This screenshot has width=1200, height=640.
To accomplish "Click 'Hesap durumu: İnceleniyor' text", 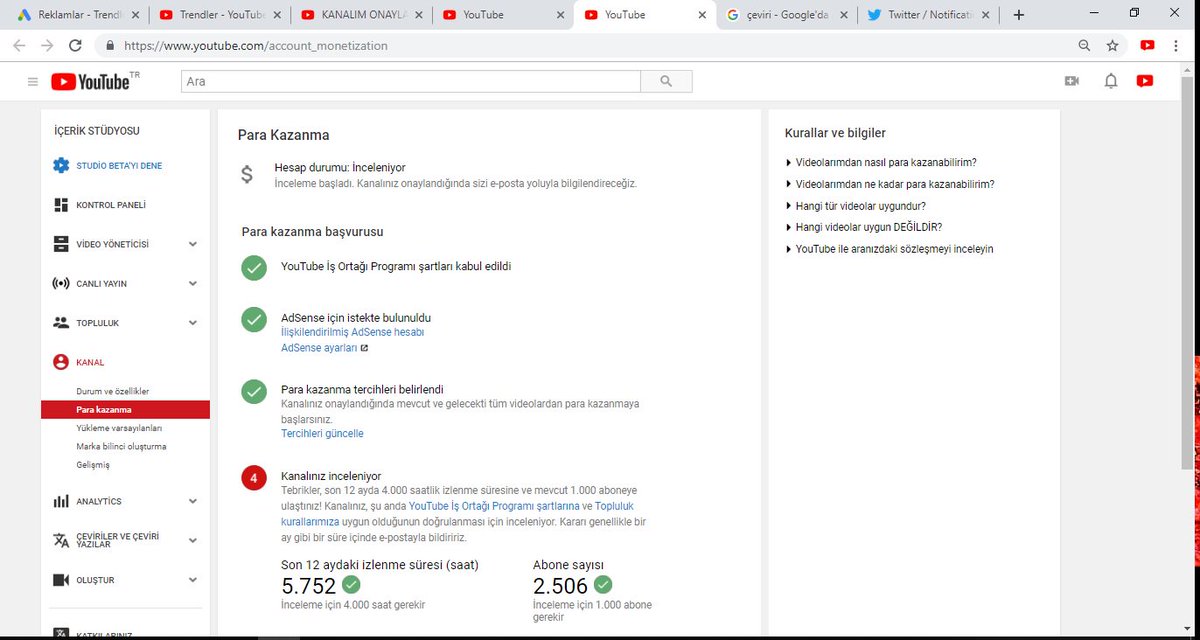I will [340, 167].
